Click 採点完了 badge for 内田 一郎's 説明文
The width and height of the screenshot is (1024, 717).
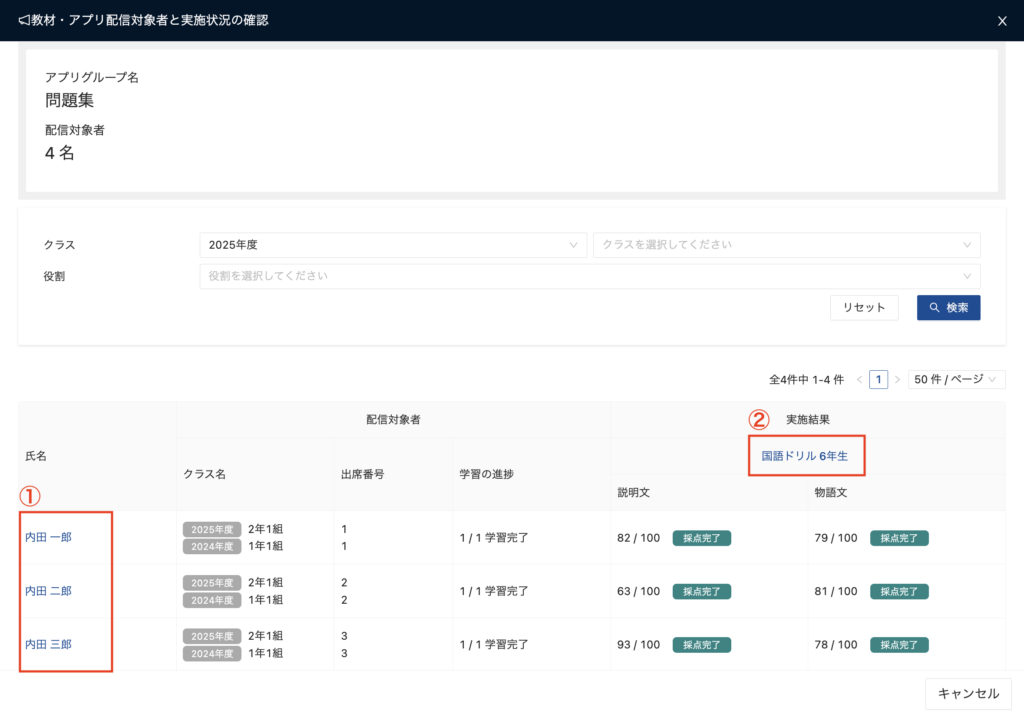701,538
